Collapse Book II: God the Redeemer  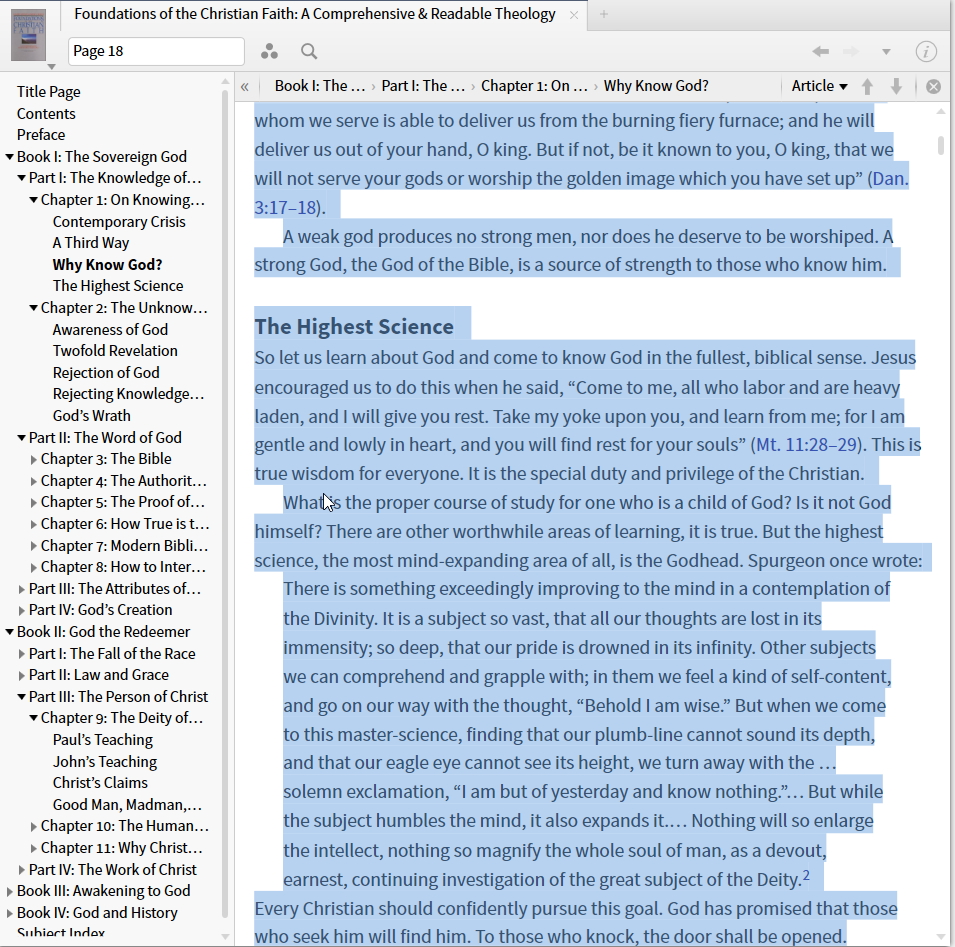point(9,632)
